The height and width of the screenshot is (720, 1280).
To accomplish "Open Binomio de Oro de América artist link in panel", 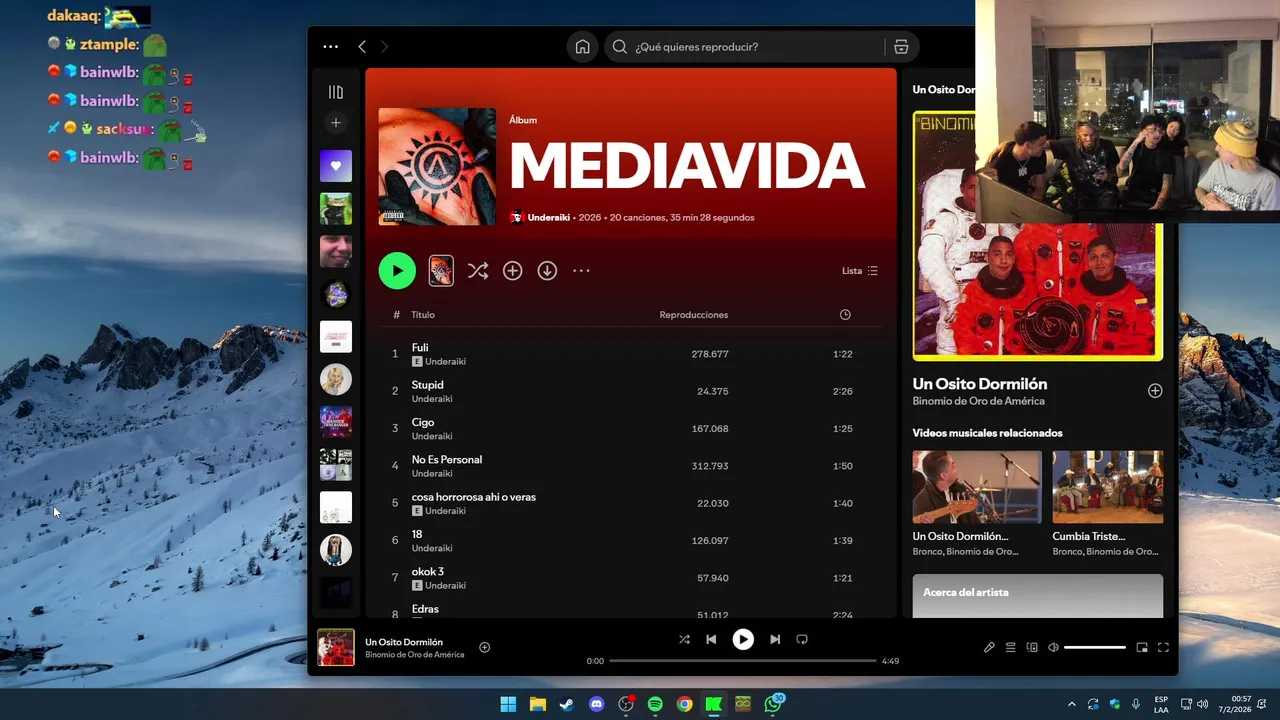I will click(x=979, y=401).
